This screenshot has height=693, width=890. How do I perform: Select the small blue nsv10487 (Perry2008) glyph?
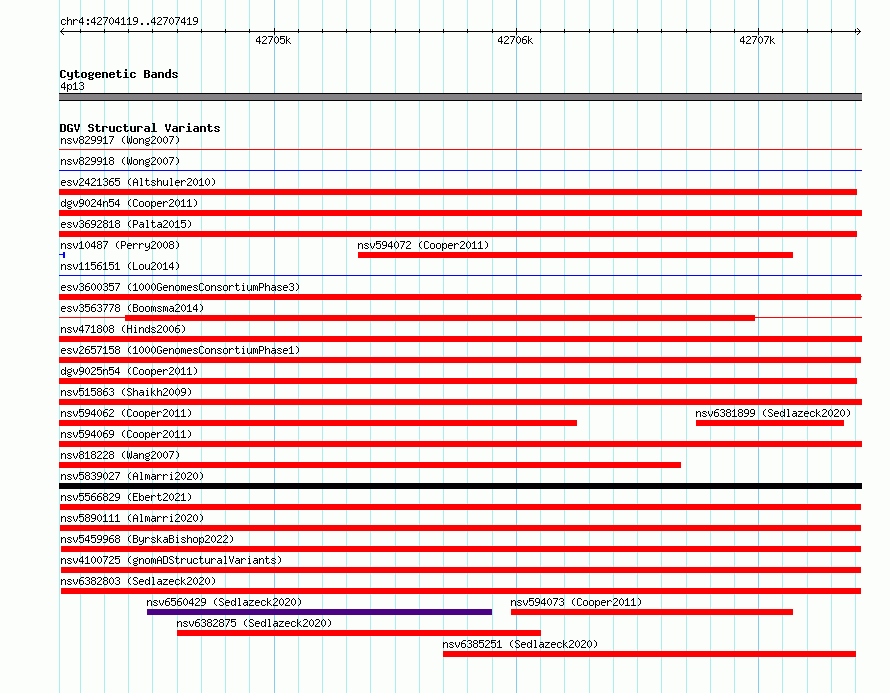pos(62,255)
